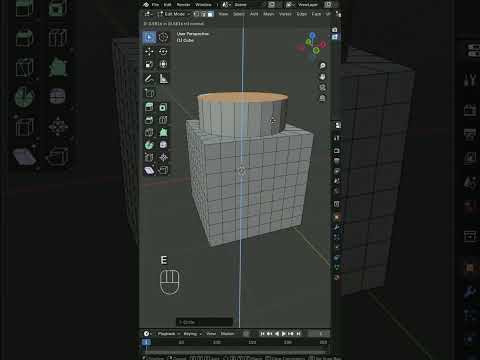Activate the Move tool
Image resolution: width=480 pixels, height=360 pixels.
click(x=149, y=51)
